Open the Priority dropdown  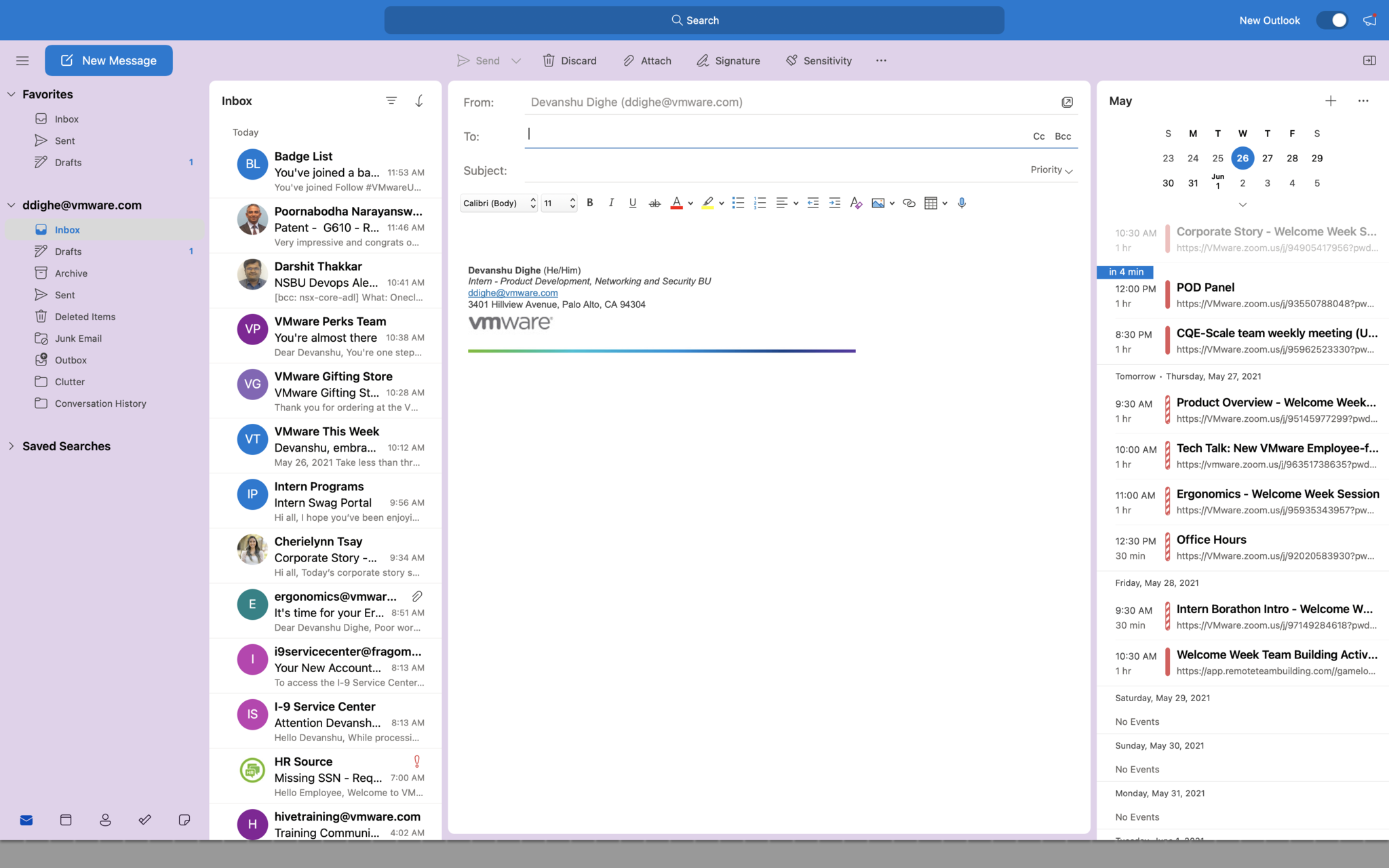click(1051, 170)
